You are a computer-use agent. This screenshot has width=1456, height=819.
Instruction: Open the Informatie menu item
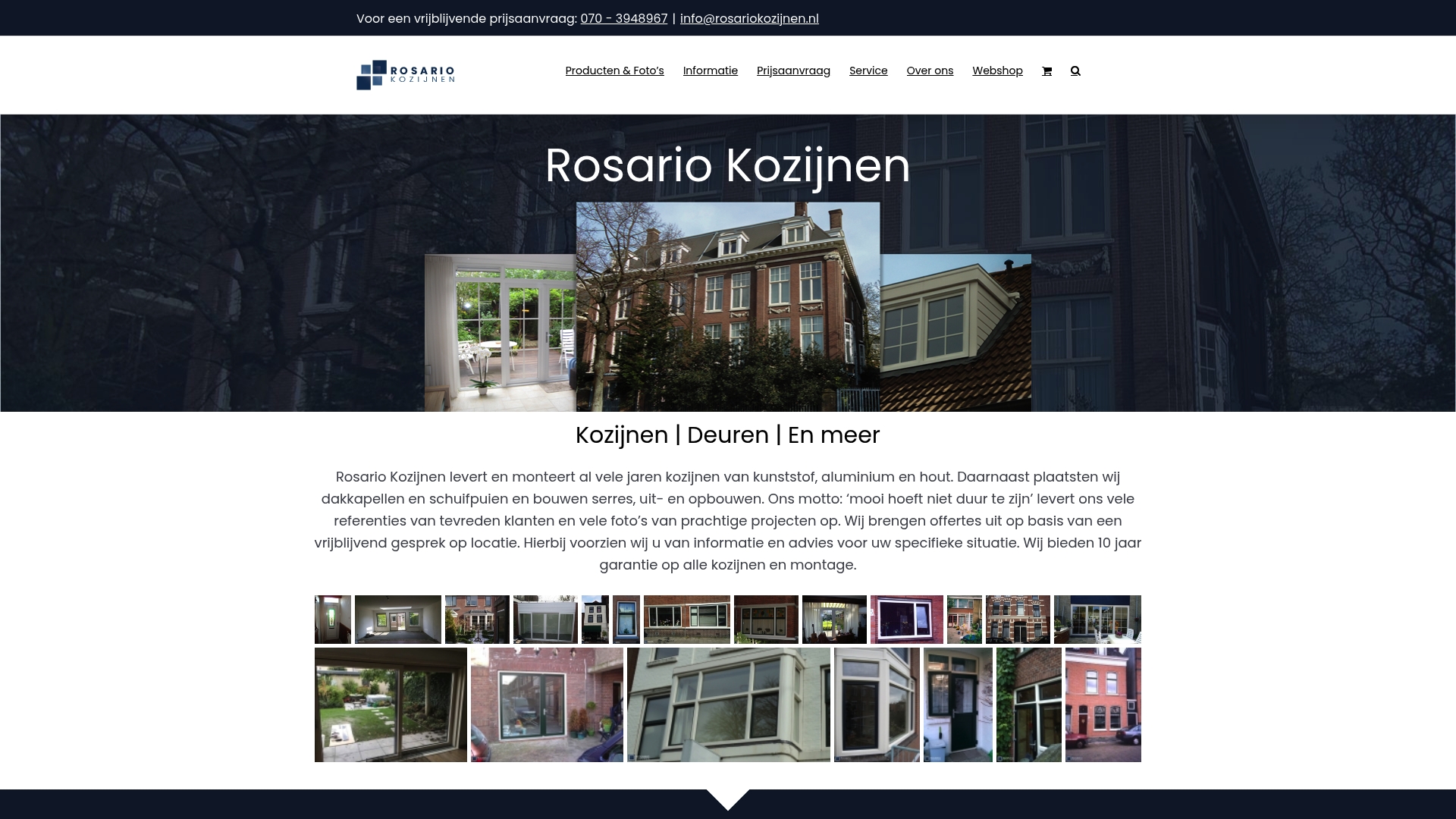pos(710,71)
